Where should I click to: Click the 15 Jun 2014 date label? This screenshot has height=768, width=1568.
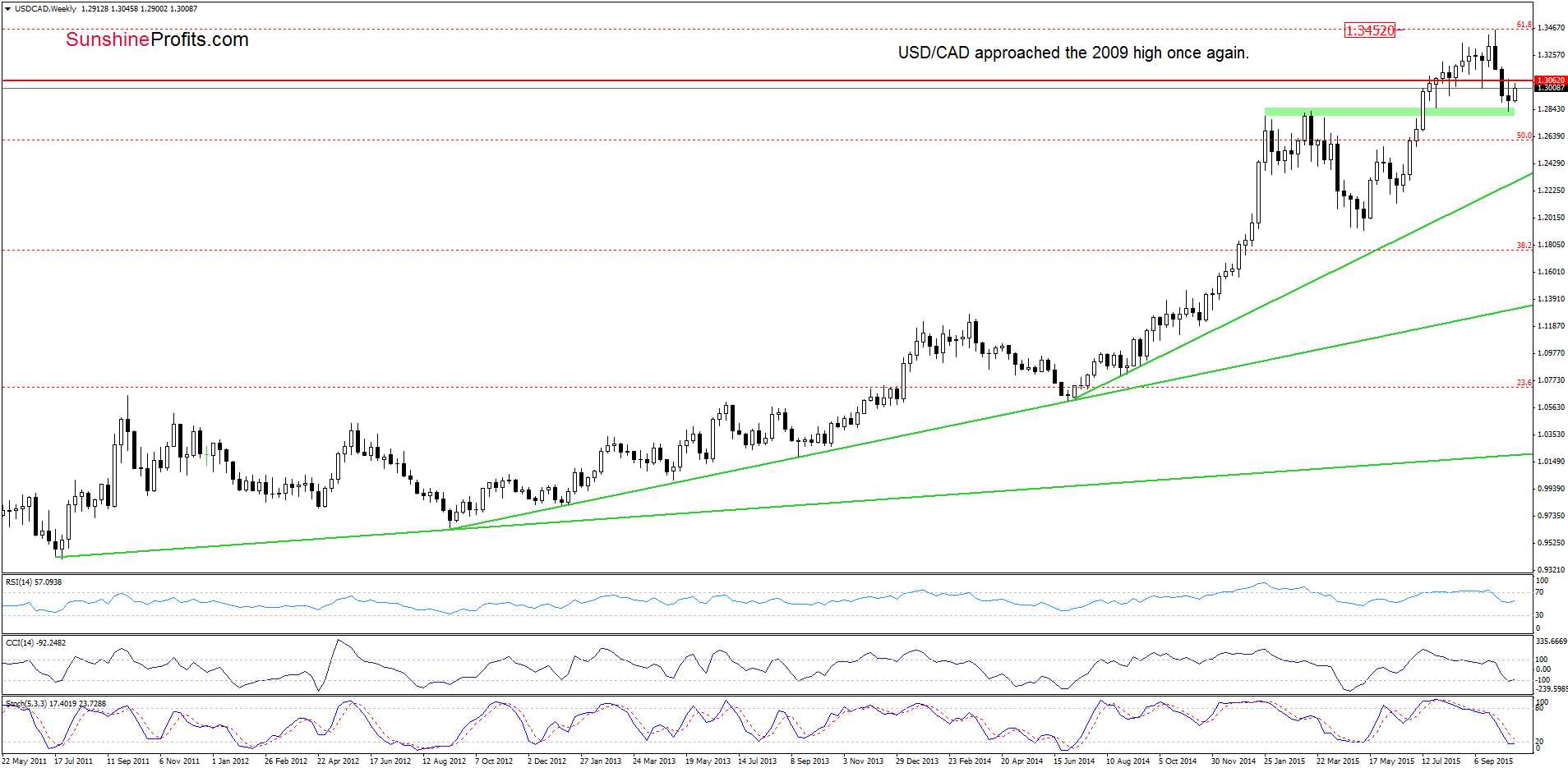[x=1074, y=761]
